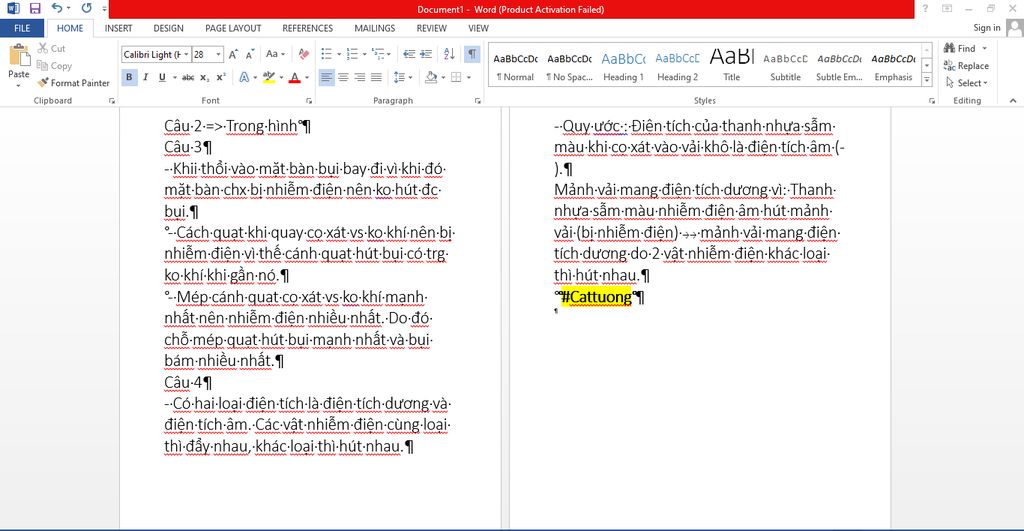This screenshot has width=1024, height=531.
Task: Click the Find button
Action: pos(959,48)
